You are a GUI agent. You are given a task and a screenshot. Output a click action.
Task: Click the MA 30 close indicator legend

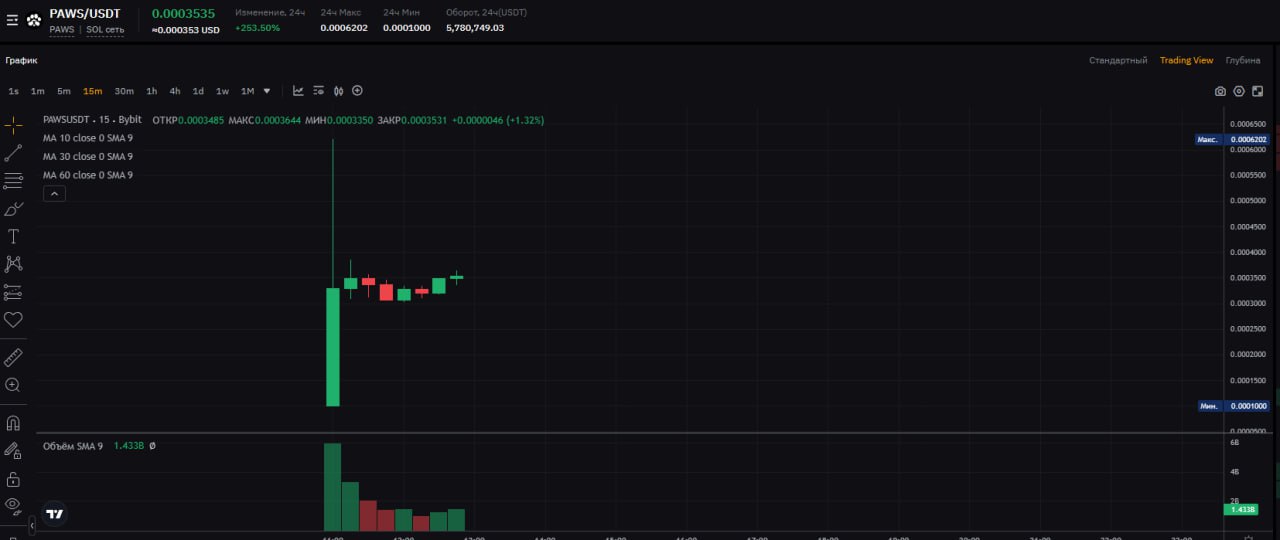[88, 156]
